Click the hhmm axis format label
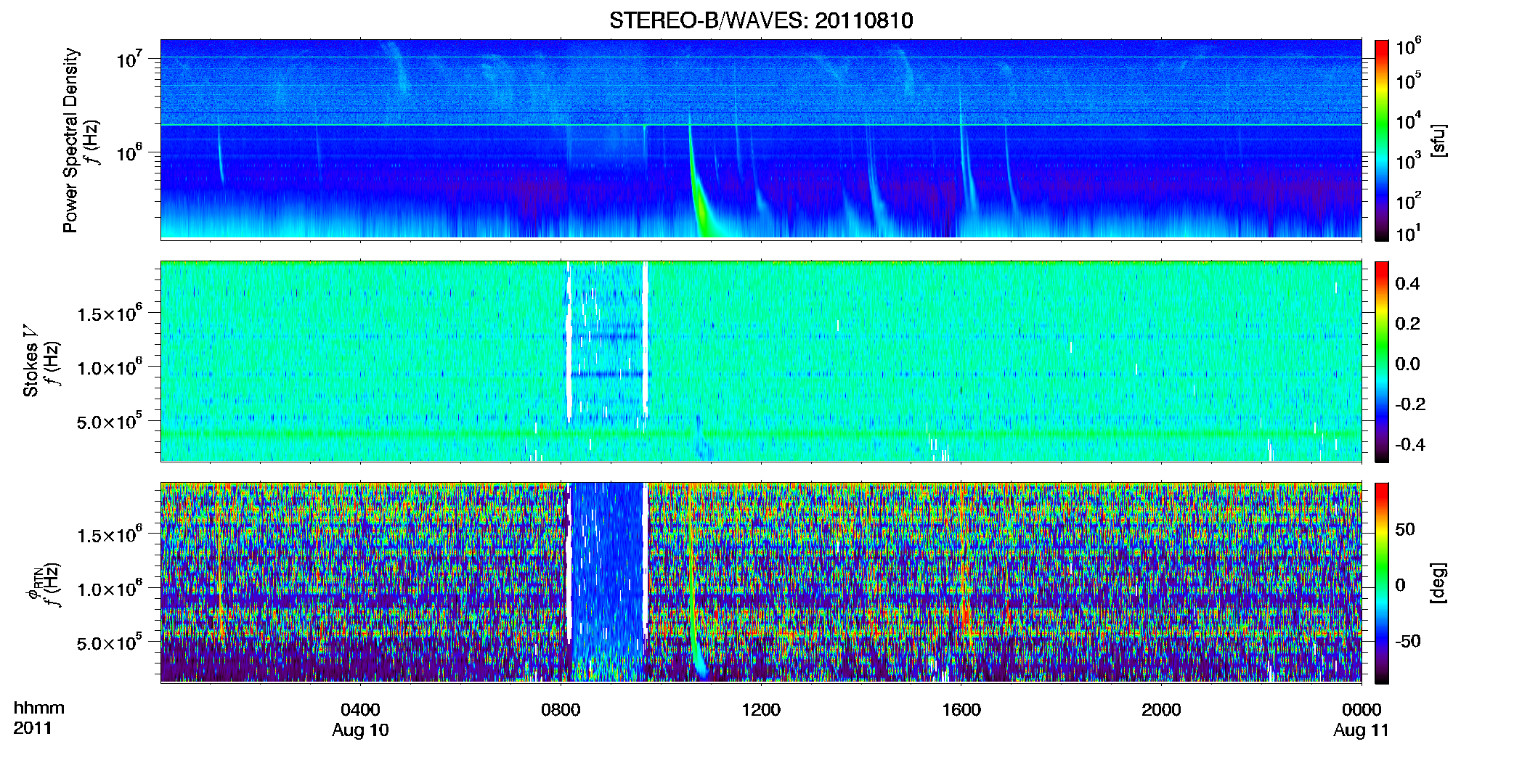 pyautogui.click(x=39, y=709)
